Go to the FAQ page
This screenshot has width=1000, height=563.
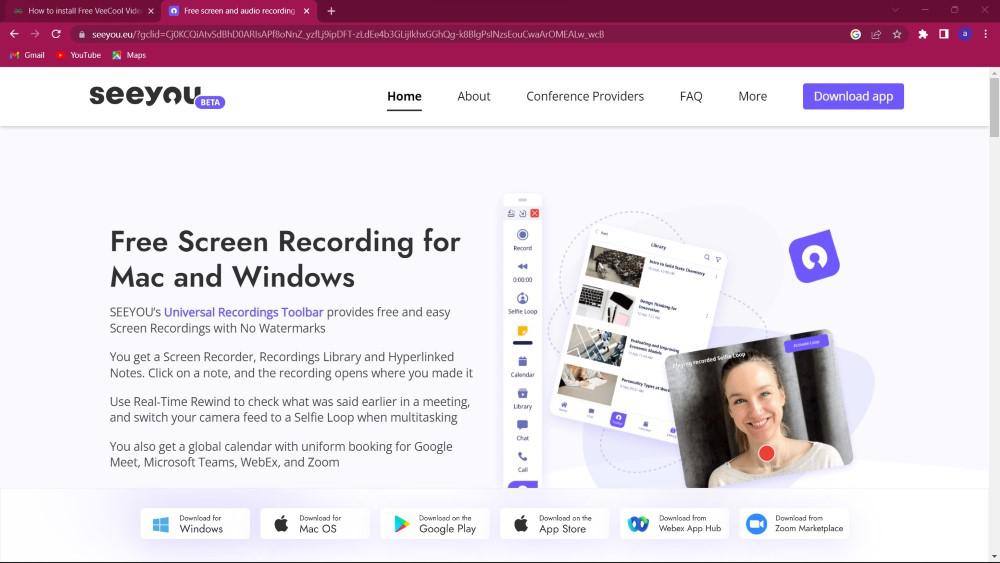click(x=691, y=96)
